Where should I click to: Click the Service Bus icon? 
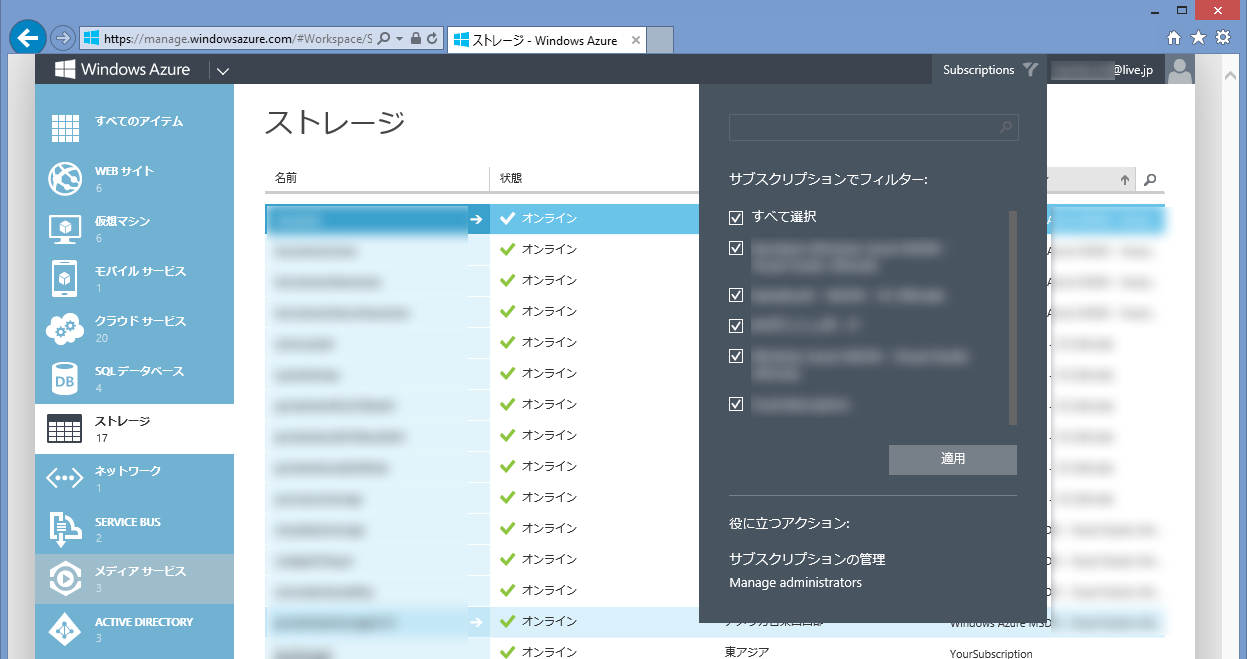(x=65, y=529)
